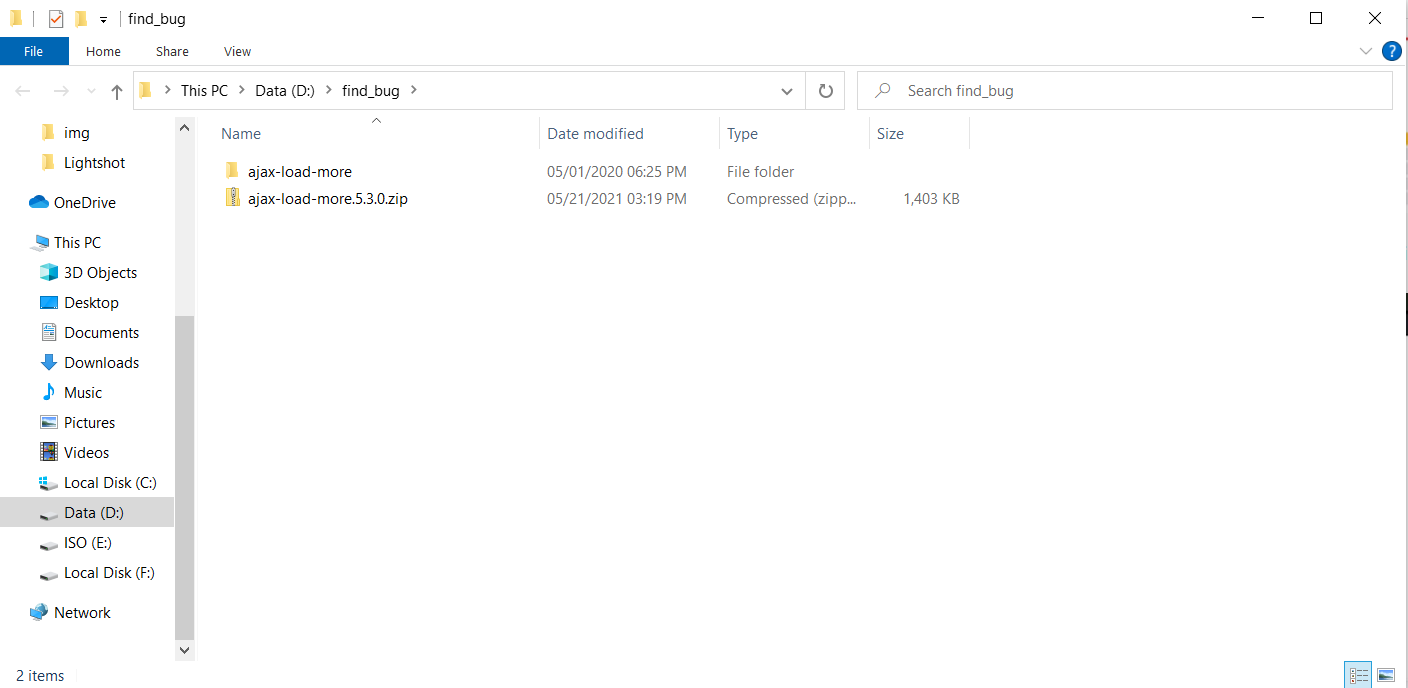Click the Help question mark icon
The image size is (1408, 688).
tap(1391, 51)
